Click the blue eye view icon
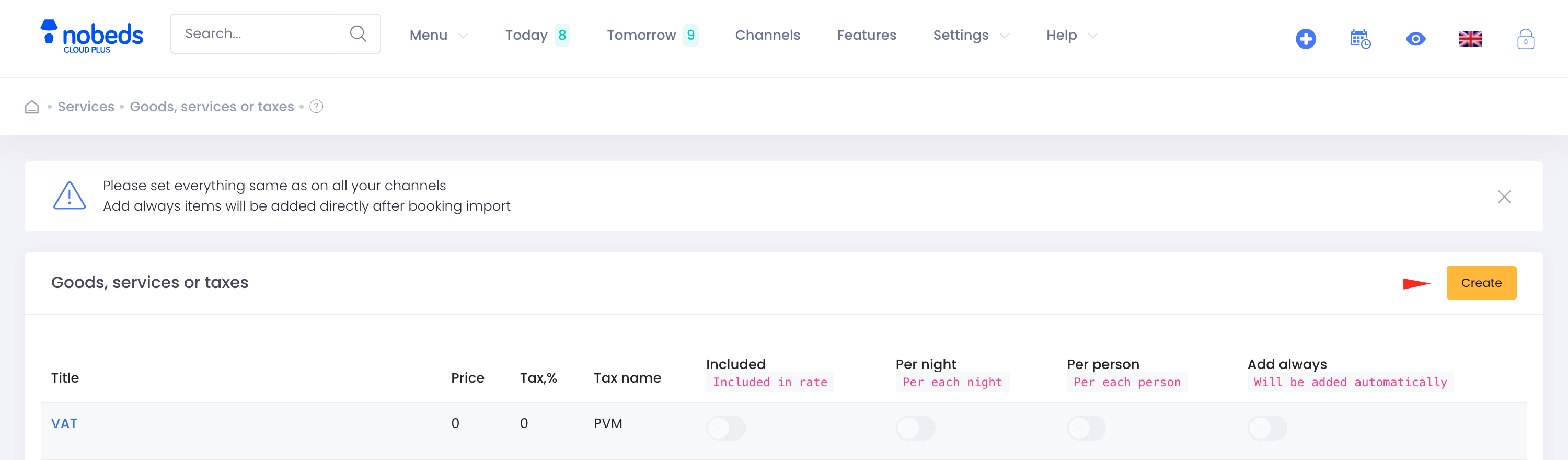1568x460 pixels. [x=1415, y=39]
